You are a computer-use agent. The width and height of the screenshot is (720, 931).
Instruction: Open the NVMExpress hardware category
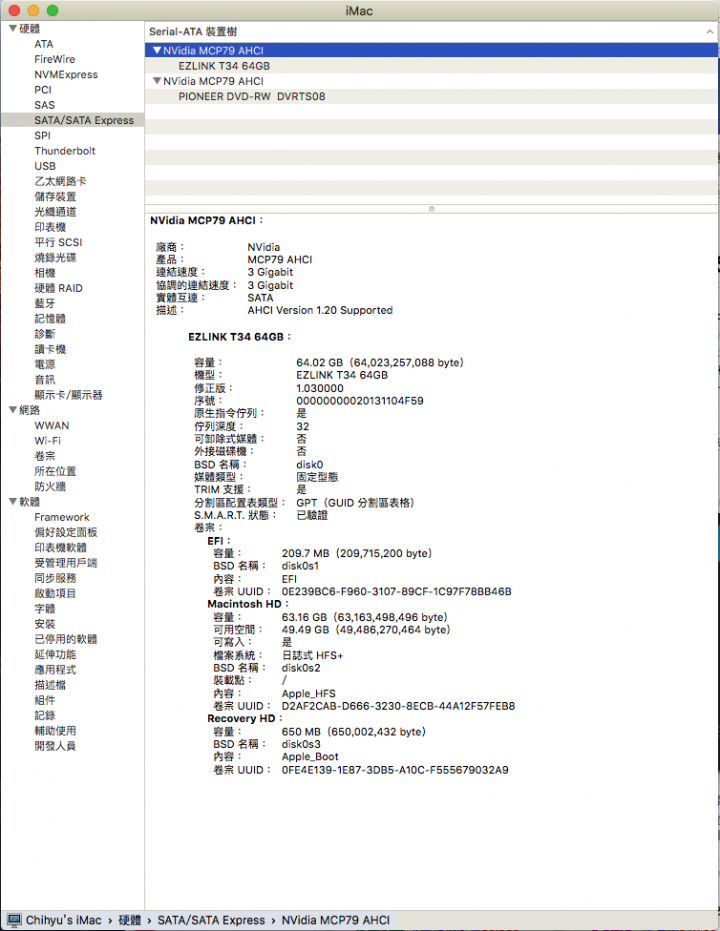[x=66, y=75]
